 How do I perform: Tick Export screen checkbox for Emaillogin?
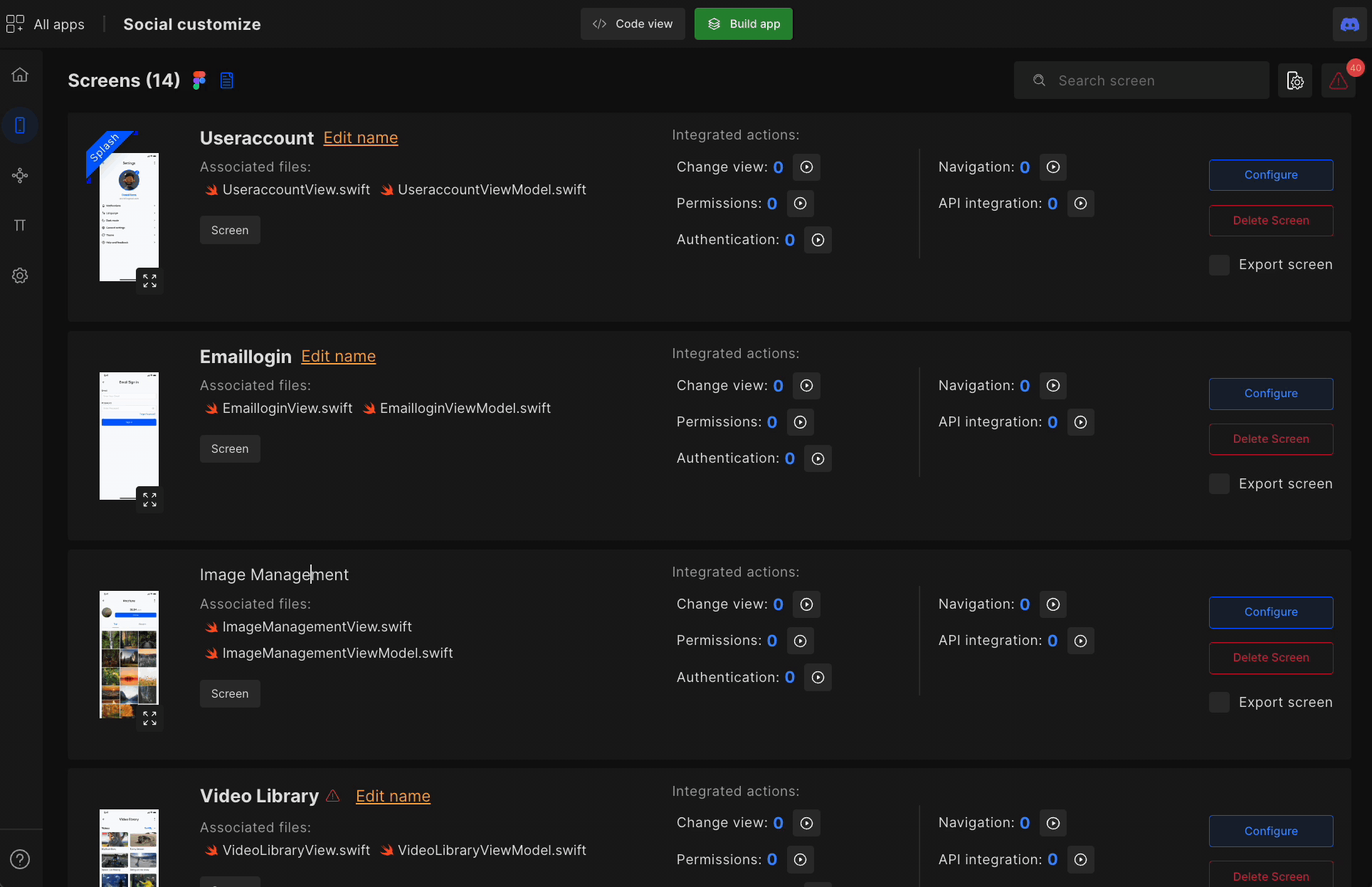pos(1219,484)
